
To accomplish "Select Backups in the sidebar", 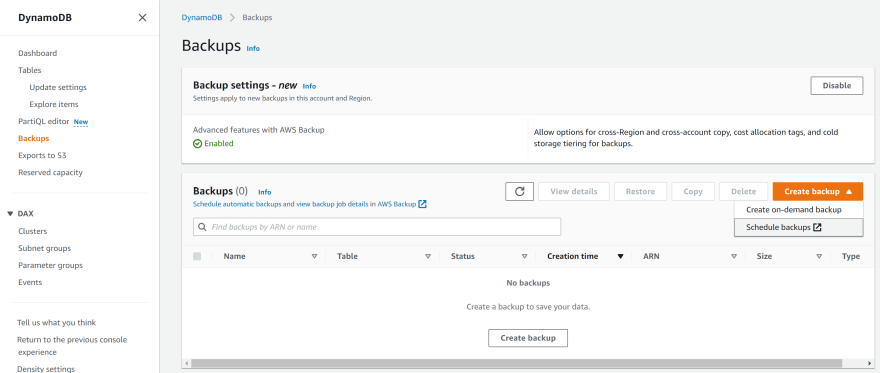I will (34, 139).
